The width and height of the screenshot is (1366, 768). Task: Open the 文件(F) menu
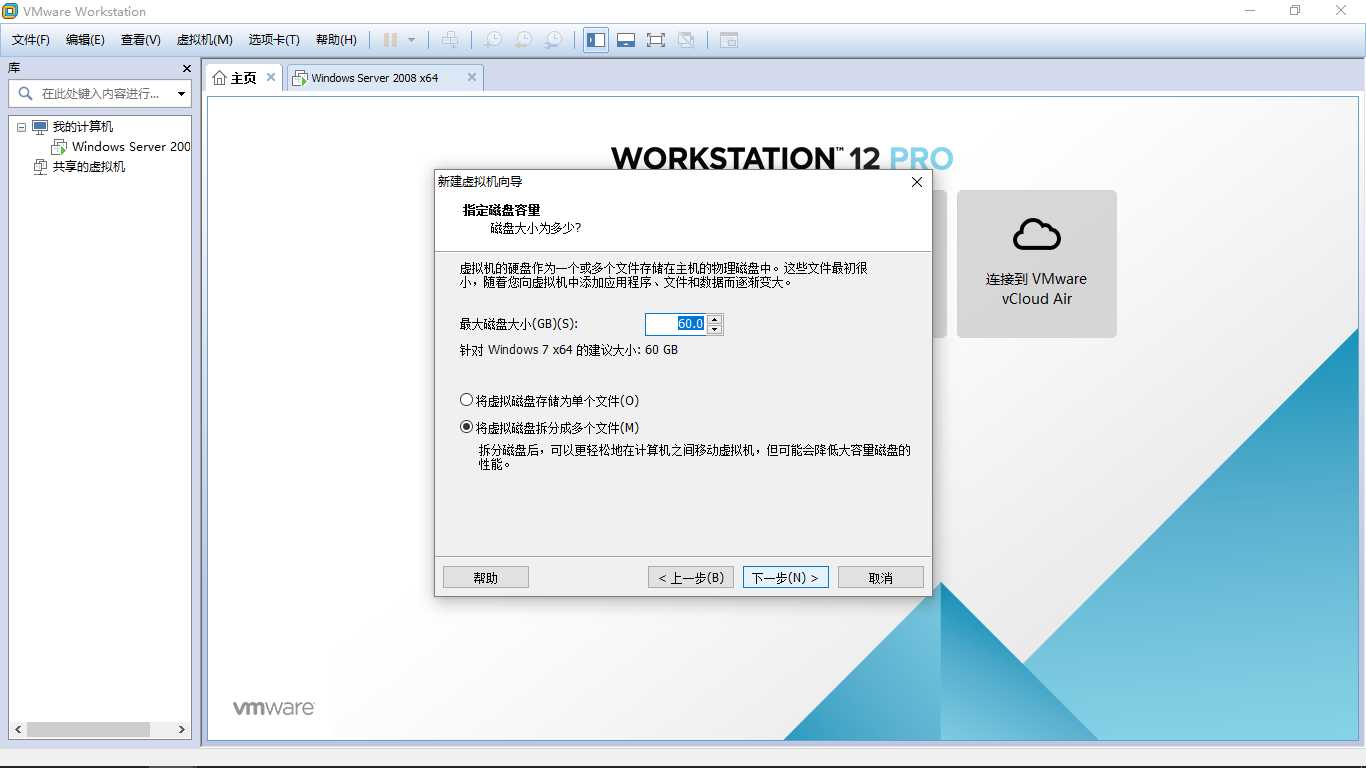pyautogui.click(x=31, y=40)
